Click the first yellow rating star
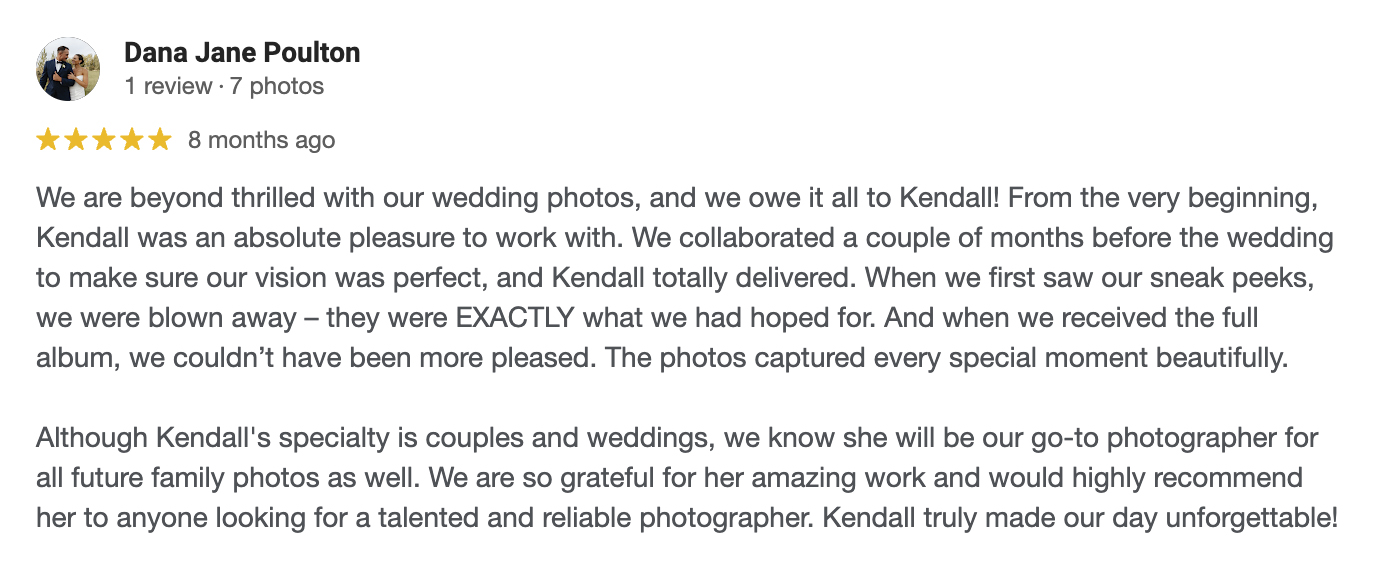This screenshot has height=588, width=1385. coord(48,140)
